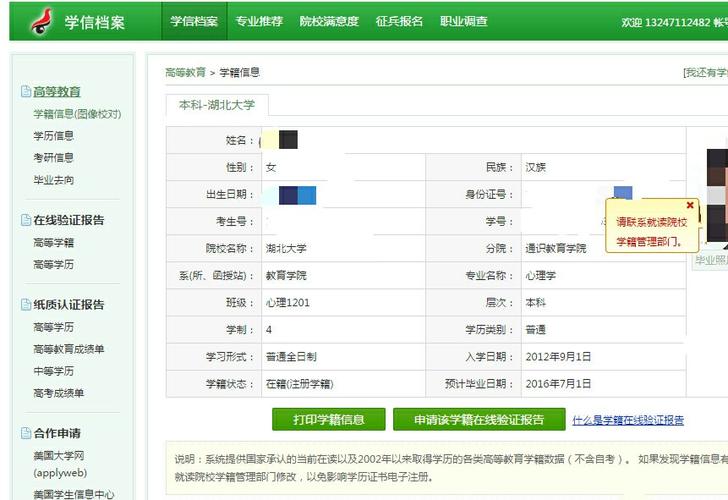
Task: Click the student photo thumbnail
Action: [717, 195]
